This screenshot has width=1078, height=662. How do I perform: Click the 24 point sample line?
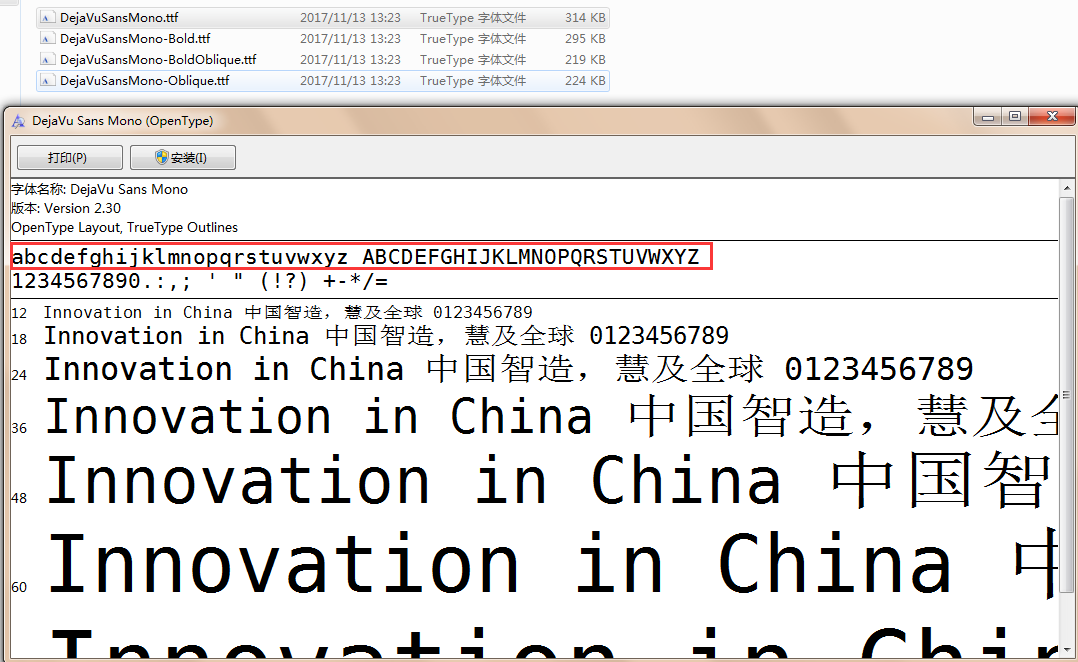pyautogui.click(x=509, y=369)
